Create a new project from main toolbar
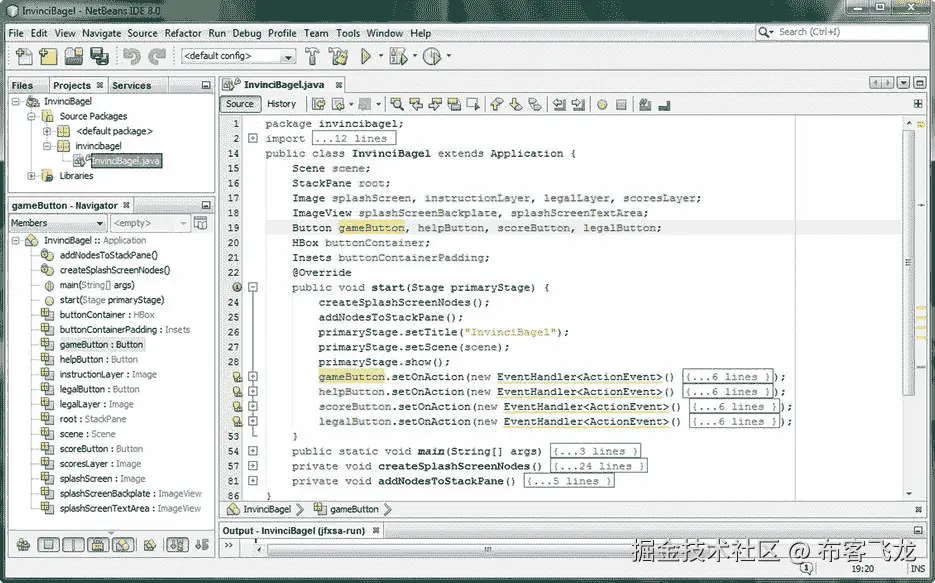This screenshot has width=935, height=583. [48, 57]
